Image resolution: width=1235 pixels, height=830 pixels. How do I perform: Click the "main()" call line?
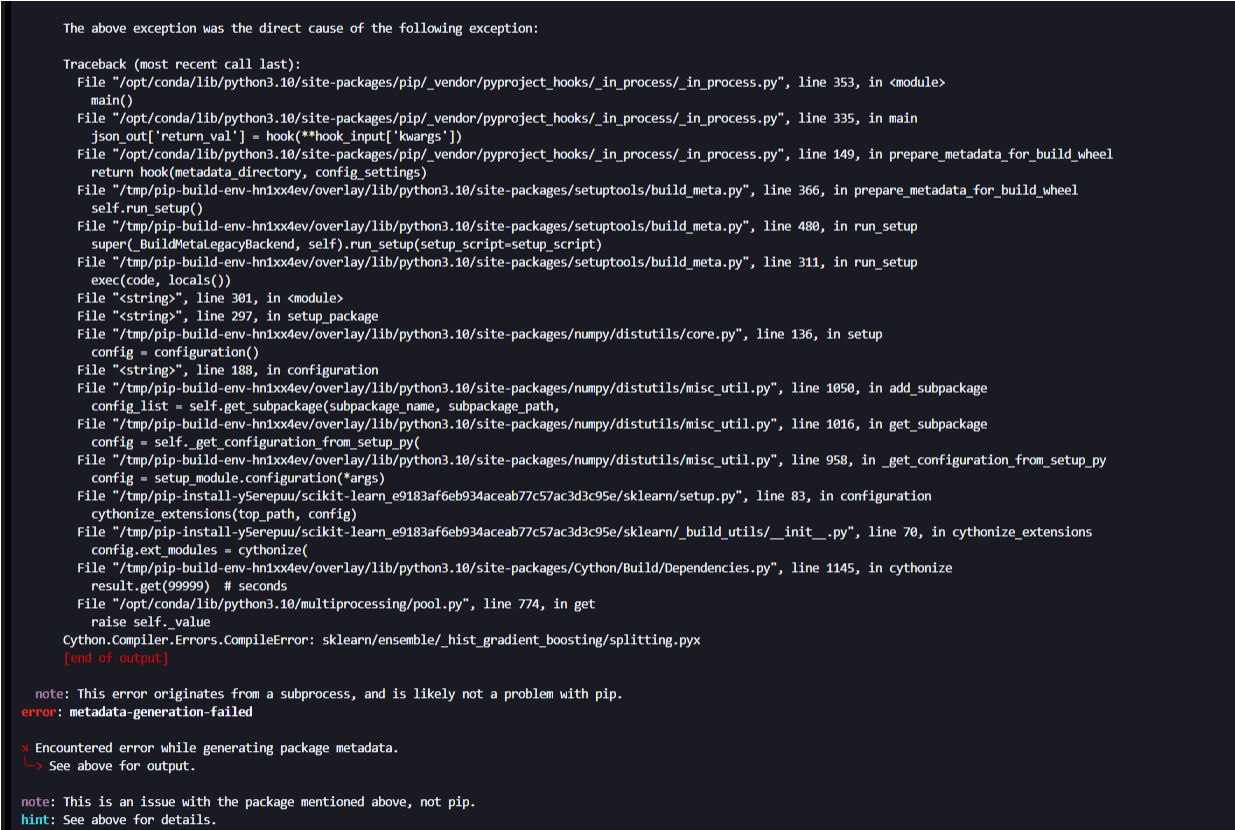pos(111,100)
